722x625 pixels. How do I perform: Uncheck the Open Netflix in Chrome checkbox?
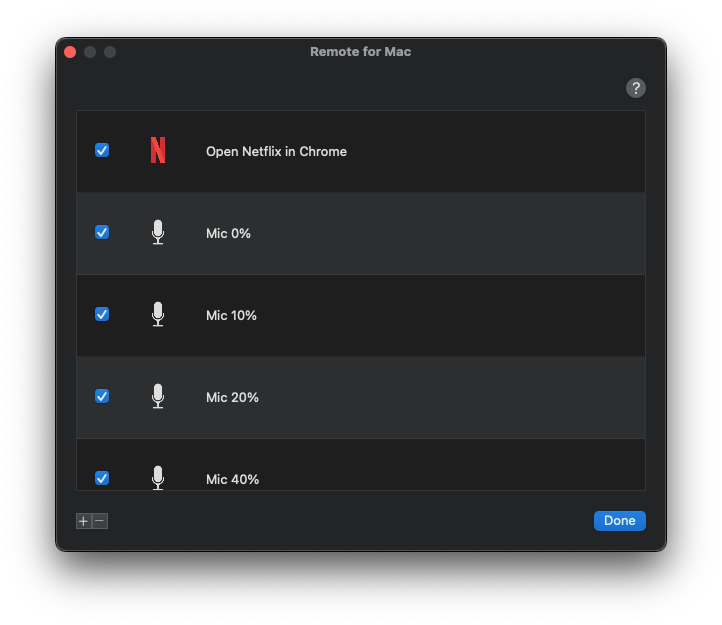[102, 150]
